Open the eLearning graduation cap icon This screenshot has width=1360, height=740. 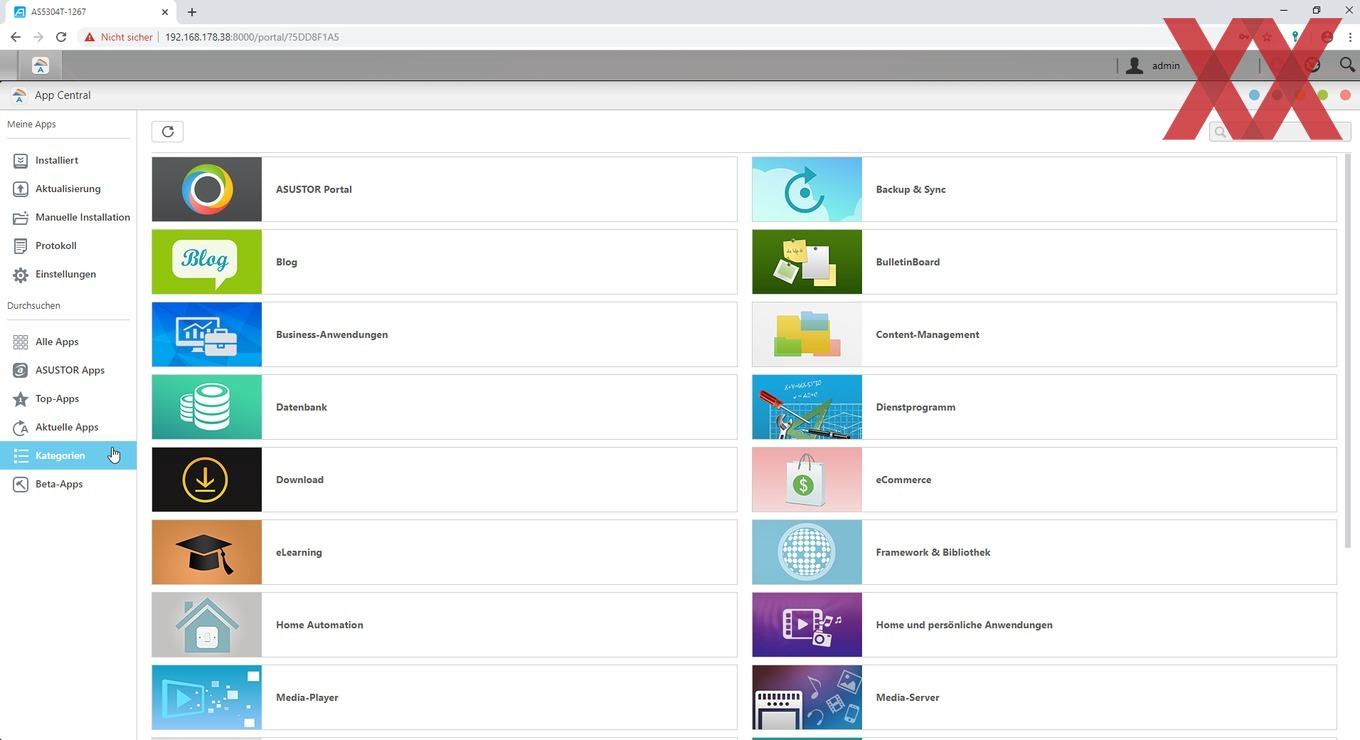click(x=207, y=552)
